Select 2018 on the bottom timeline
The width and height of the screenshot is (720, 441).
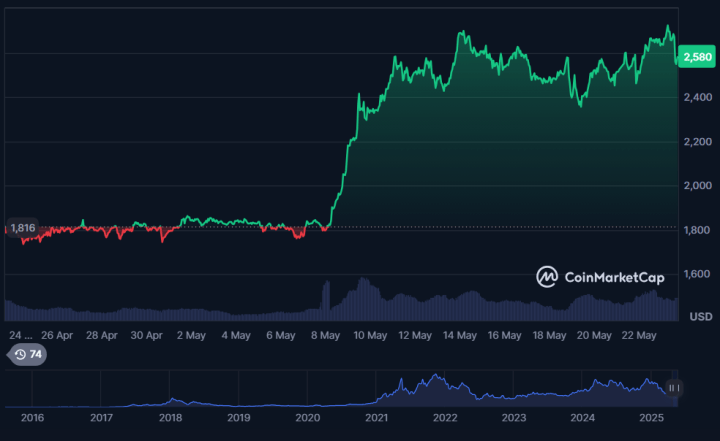(170, 417)
